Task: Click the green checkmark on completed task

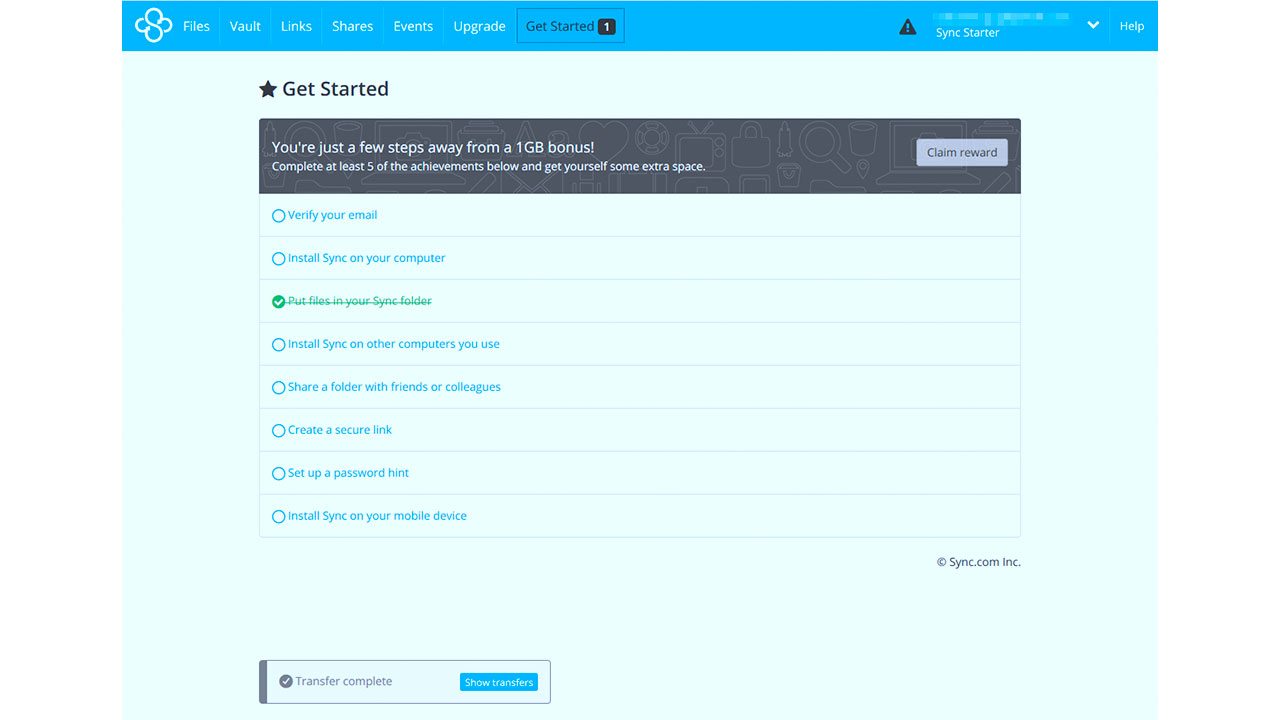Action: (279, 301)
